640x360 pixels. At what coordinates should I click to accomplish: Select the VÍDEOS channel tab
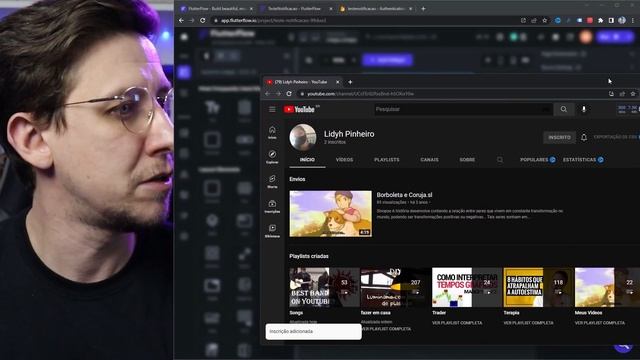coord(344,160)
